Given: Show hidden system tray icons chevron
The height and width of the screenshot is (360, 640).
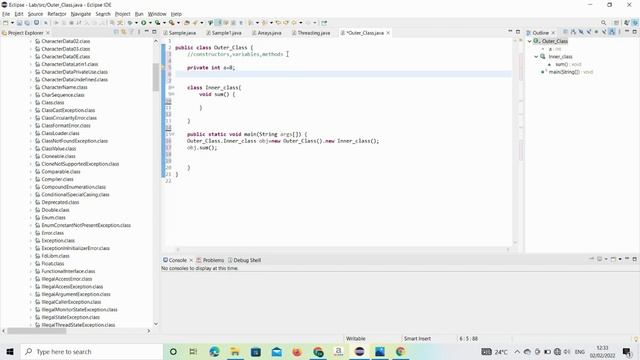Looking at the screenshot, I should 517,351.
